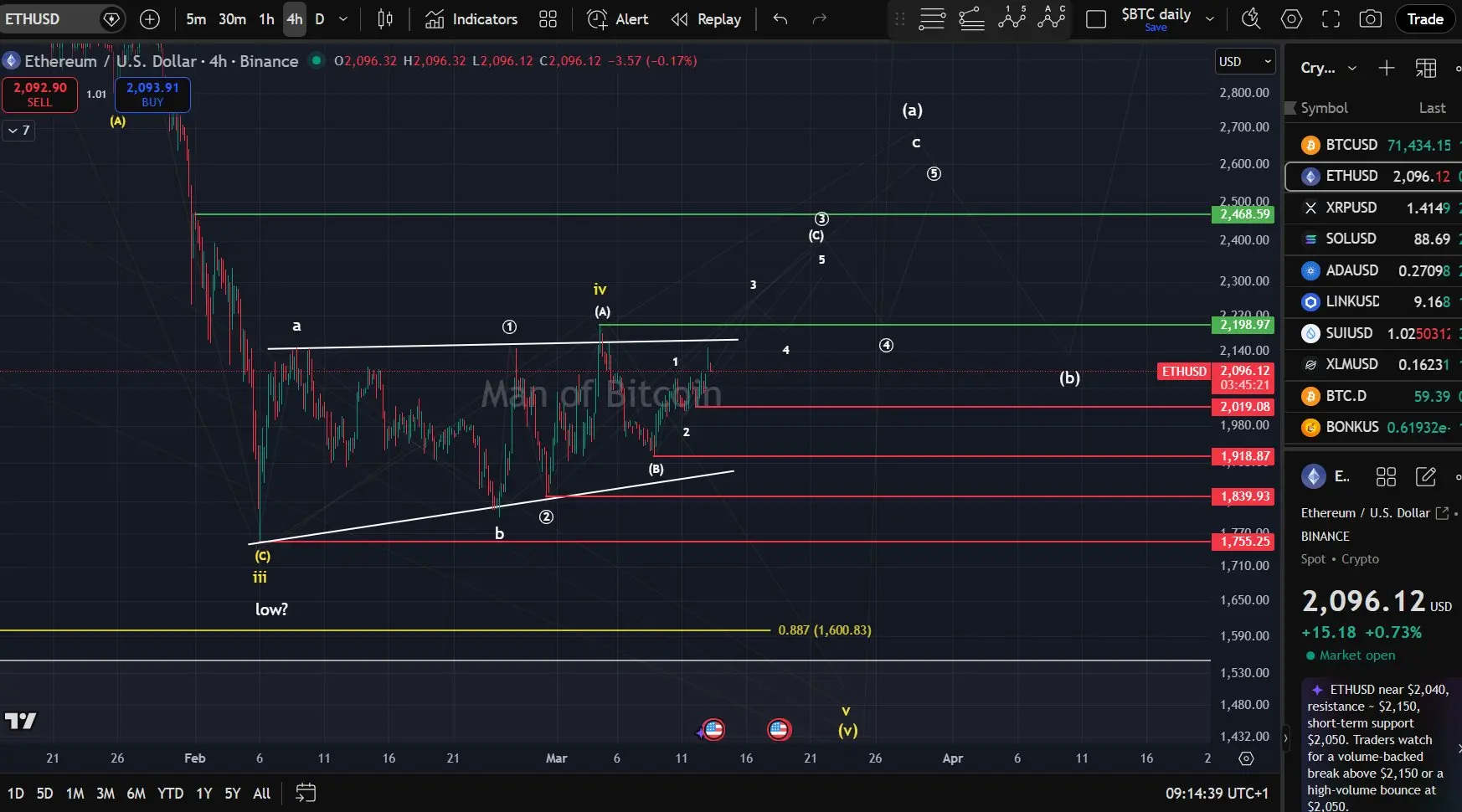Open the Cry... watchlist dropdown
1462x812 pixels.
1328,69
